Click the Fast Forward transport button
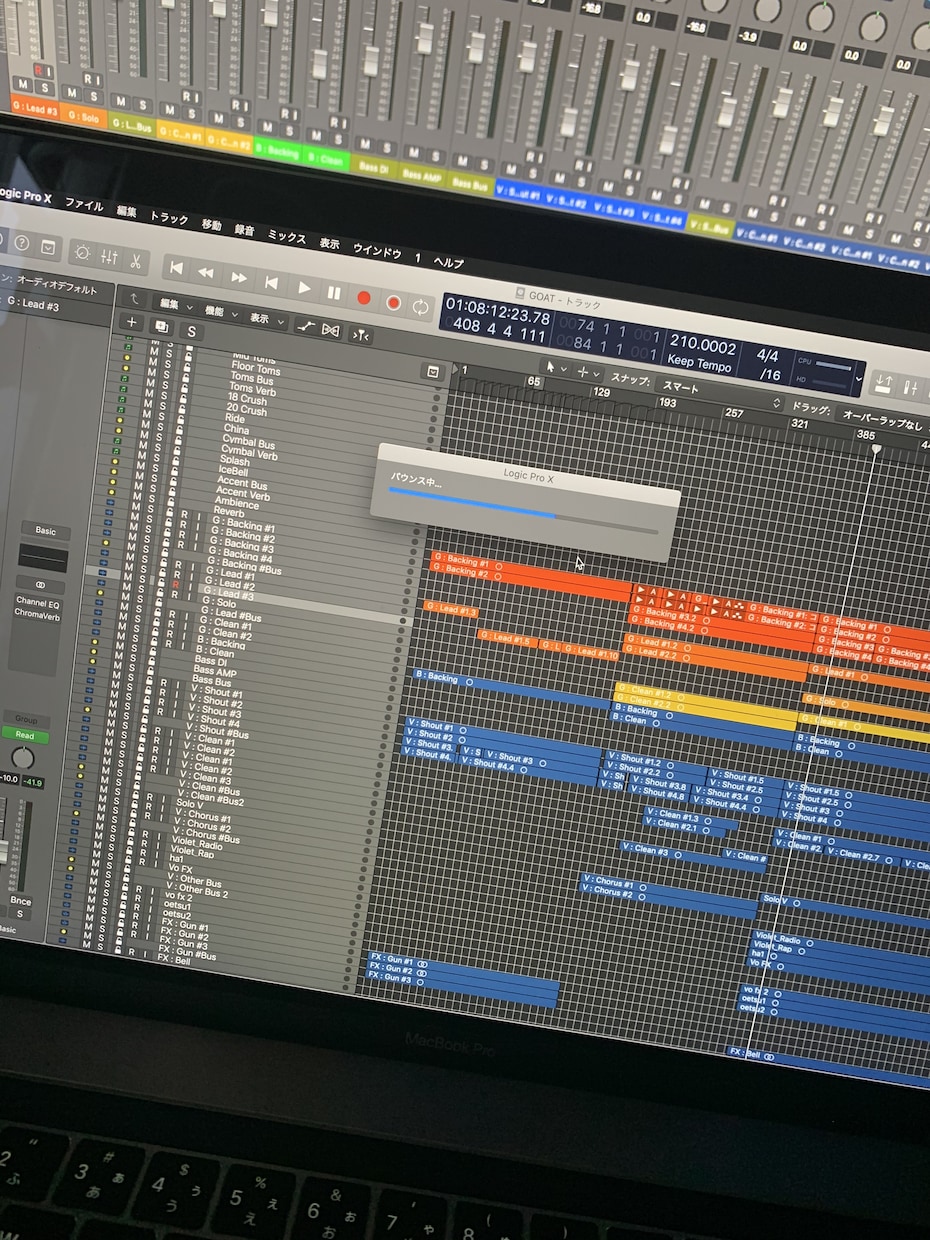Screen dimensions: 930x1240 click(x=238, y=277)
